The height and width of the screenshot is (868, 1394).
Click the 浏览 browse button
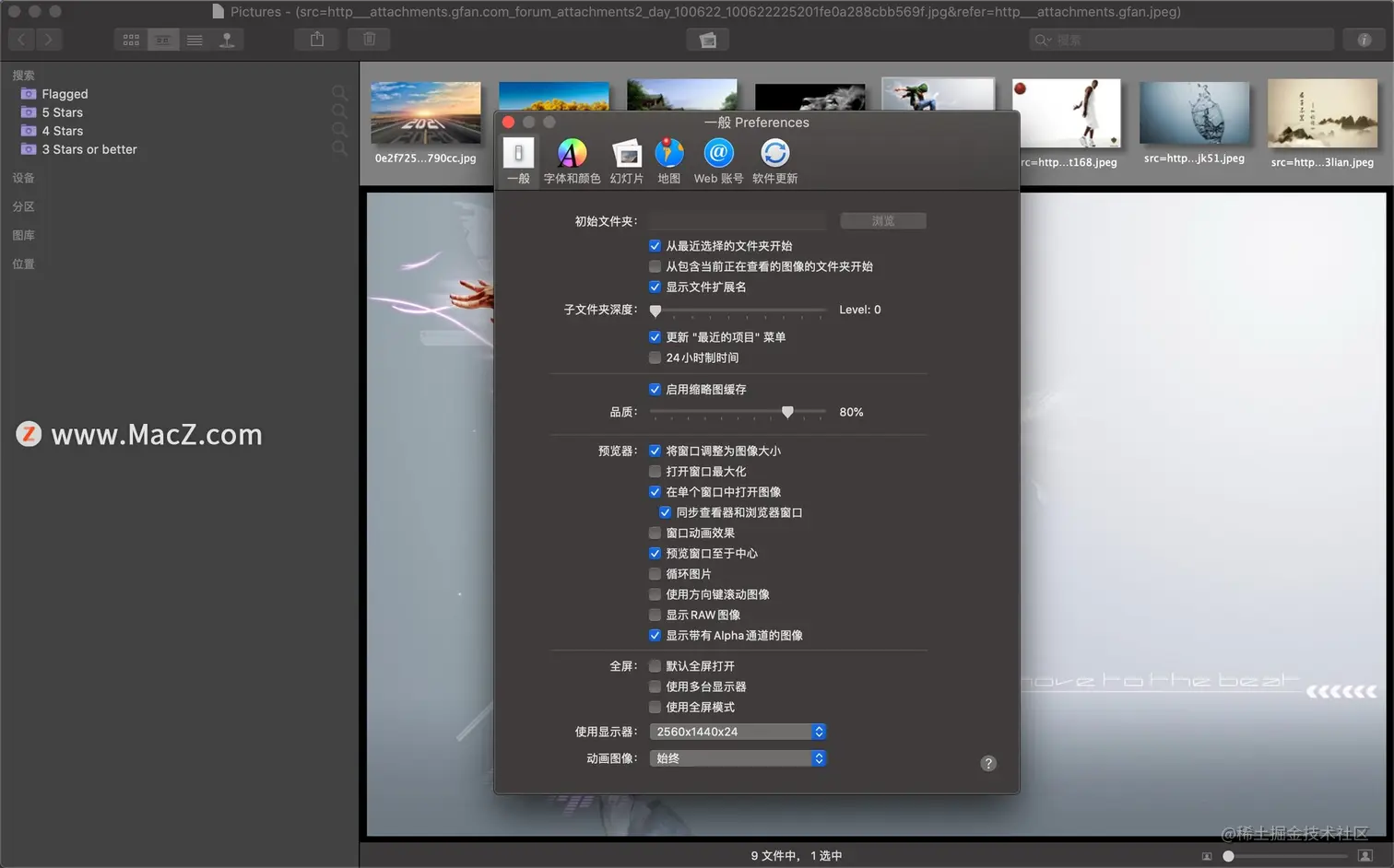point(883,221)
